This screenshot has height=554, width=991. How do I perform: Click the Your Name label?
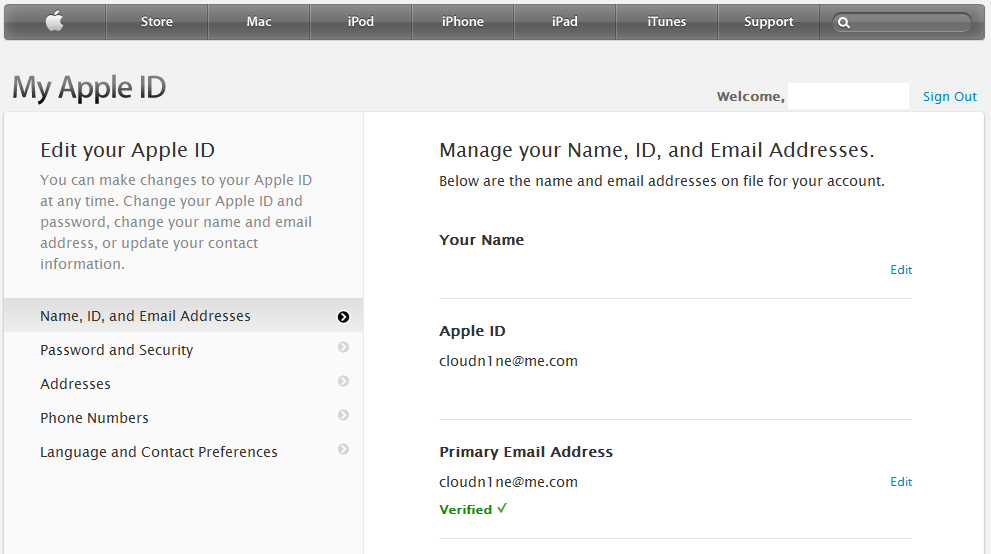(x=482, y=240)
